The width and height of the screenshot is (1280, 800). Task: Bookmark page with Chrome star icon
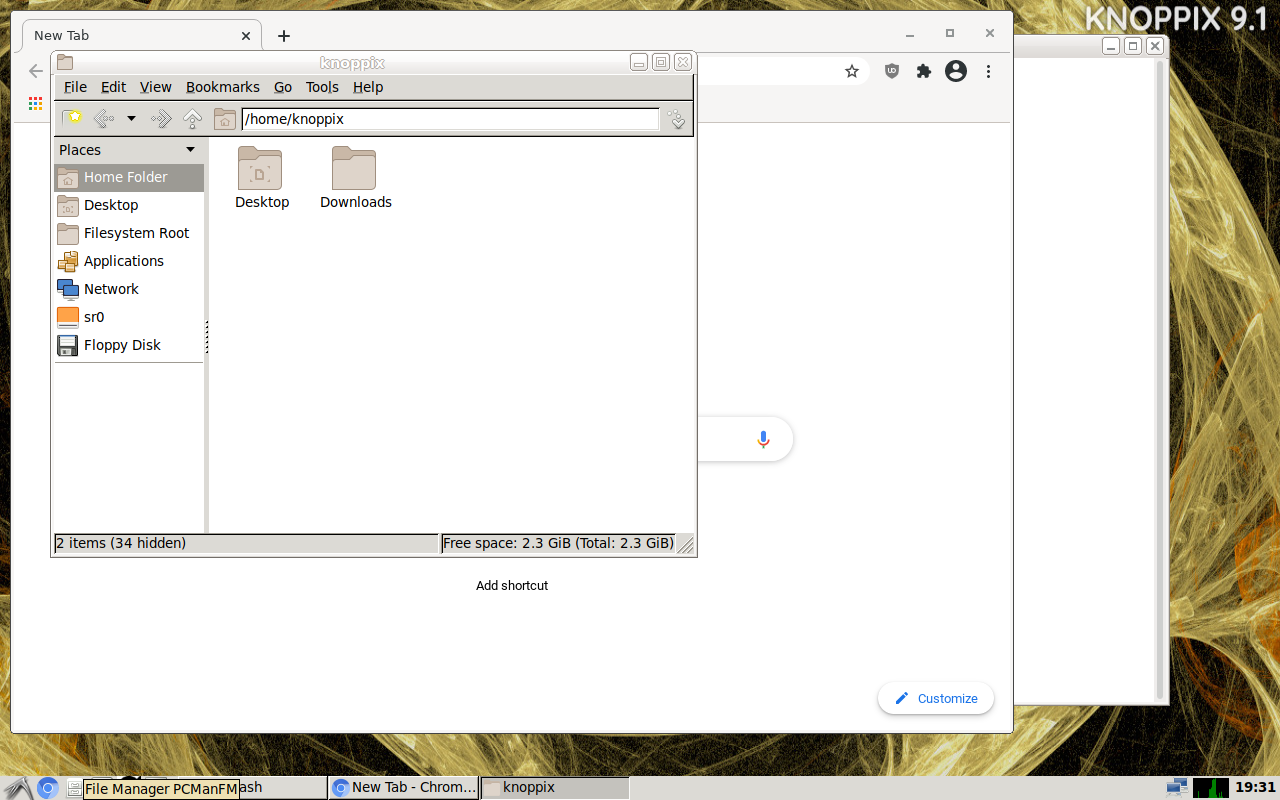tap(852, 71)
